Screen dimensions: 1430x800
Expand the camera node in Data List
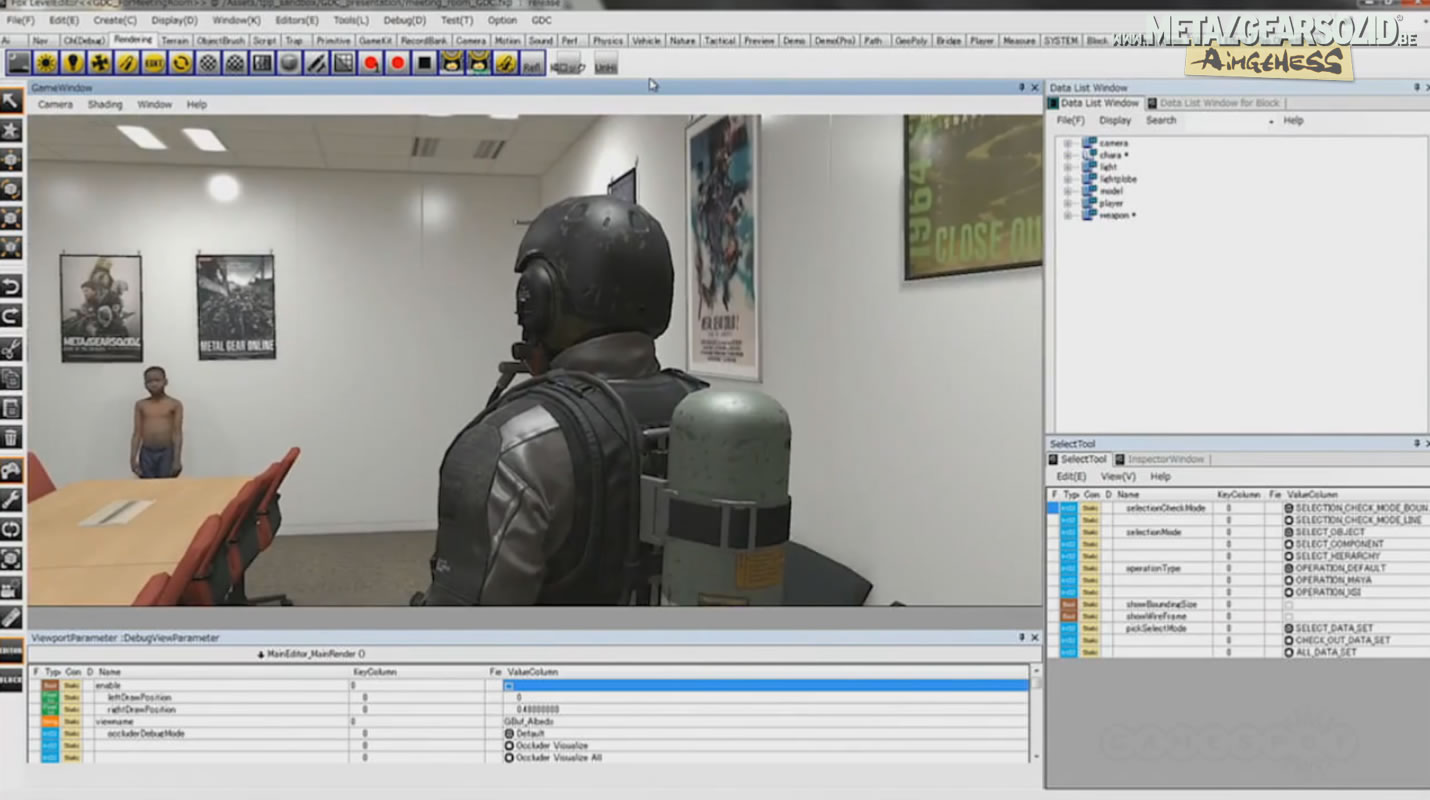click(x=1067, y=143)
